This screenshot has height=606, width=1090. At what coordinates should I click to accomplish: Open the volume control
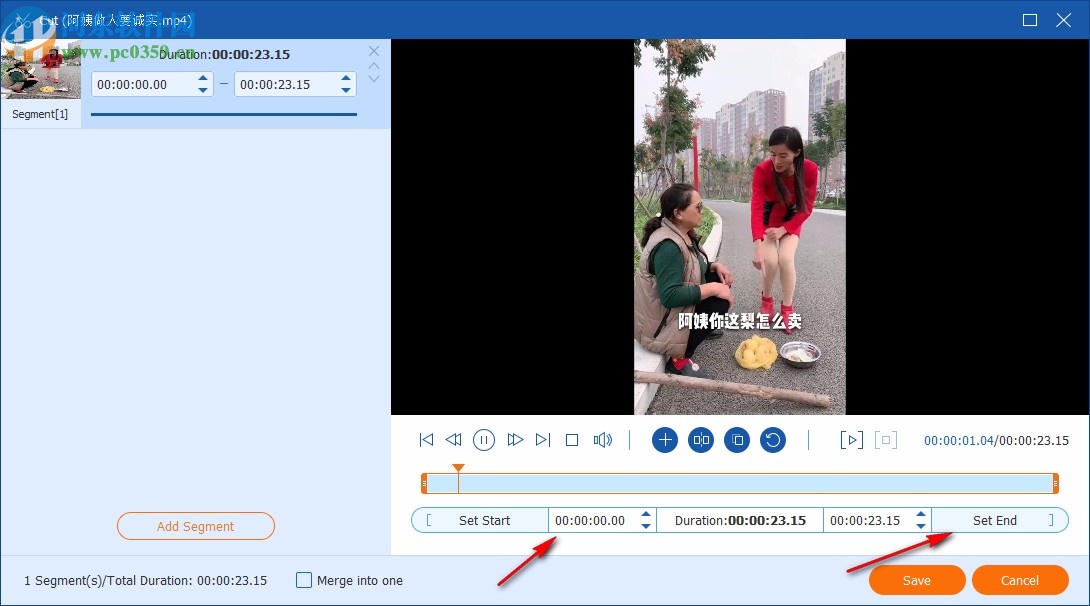pyautogui.click(x=603, y=440)
